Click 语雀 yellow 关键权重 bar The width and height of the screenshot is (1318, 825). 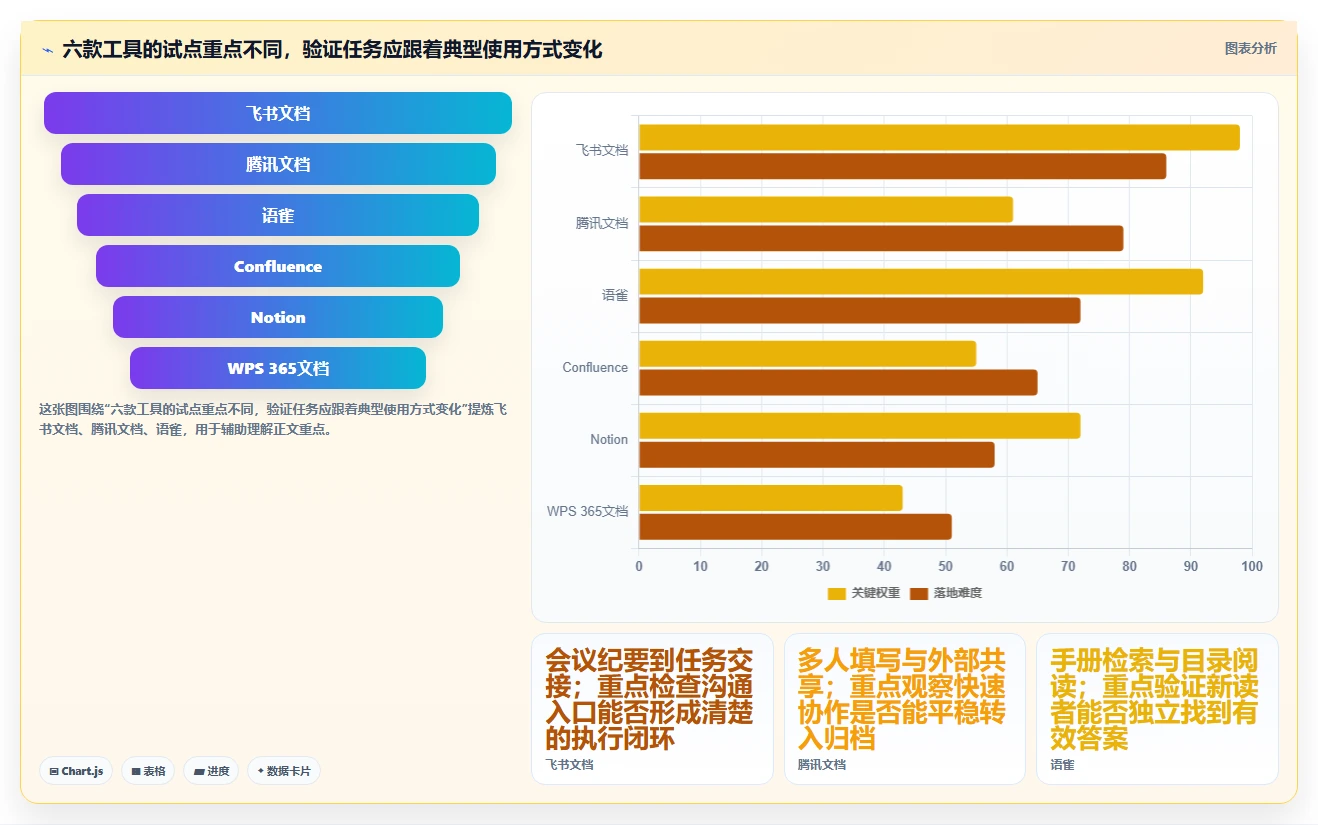point(921,281)
